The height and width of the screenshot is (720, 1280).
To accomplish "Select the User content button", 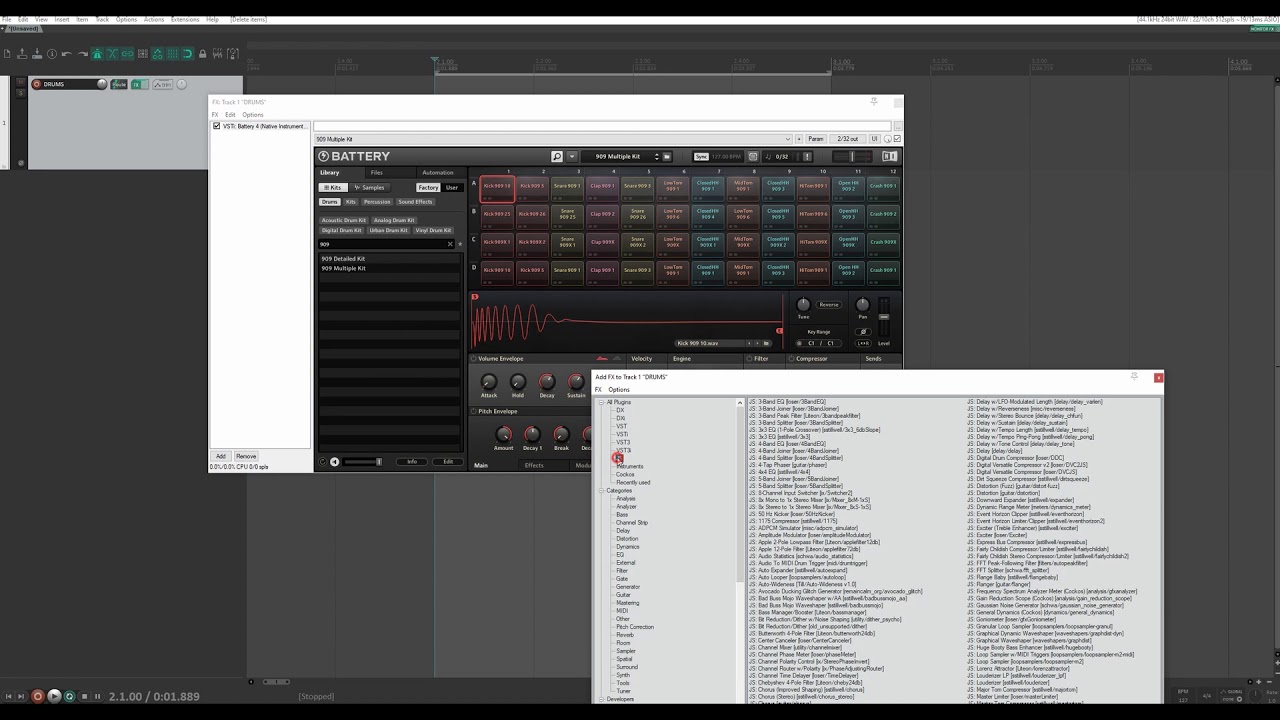I will pyautogui.click(x=452, y=187).
